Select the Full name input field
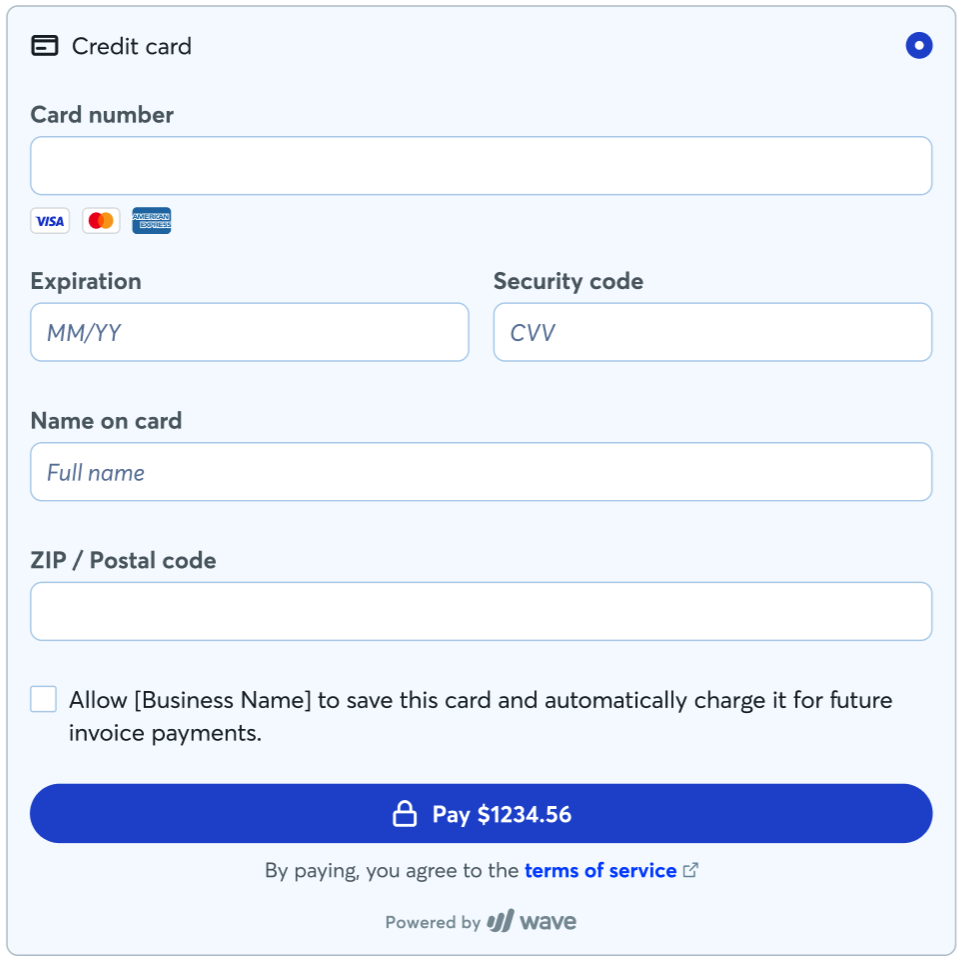The image size is (963, 961). point(481,471)
